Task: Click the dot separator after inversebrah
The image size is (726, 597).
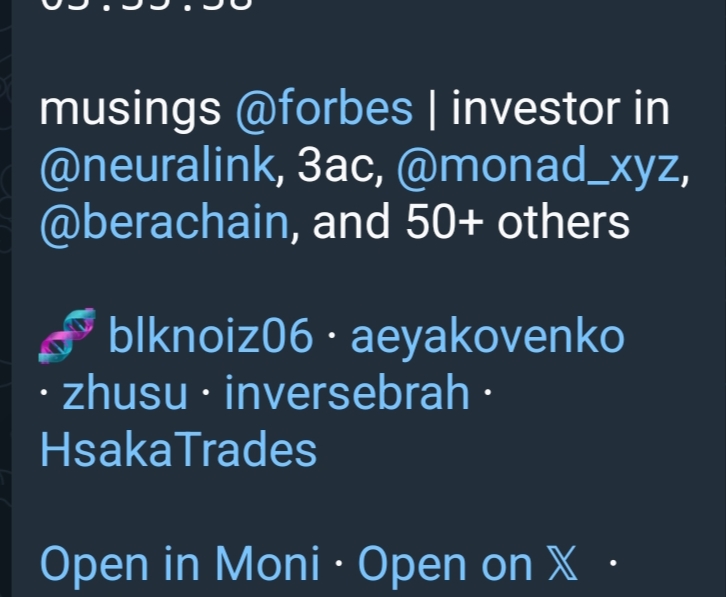Action: (x=487, y=394)
